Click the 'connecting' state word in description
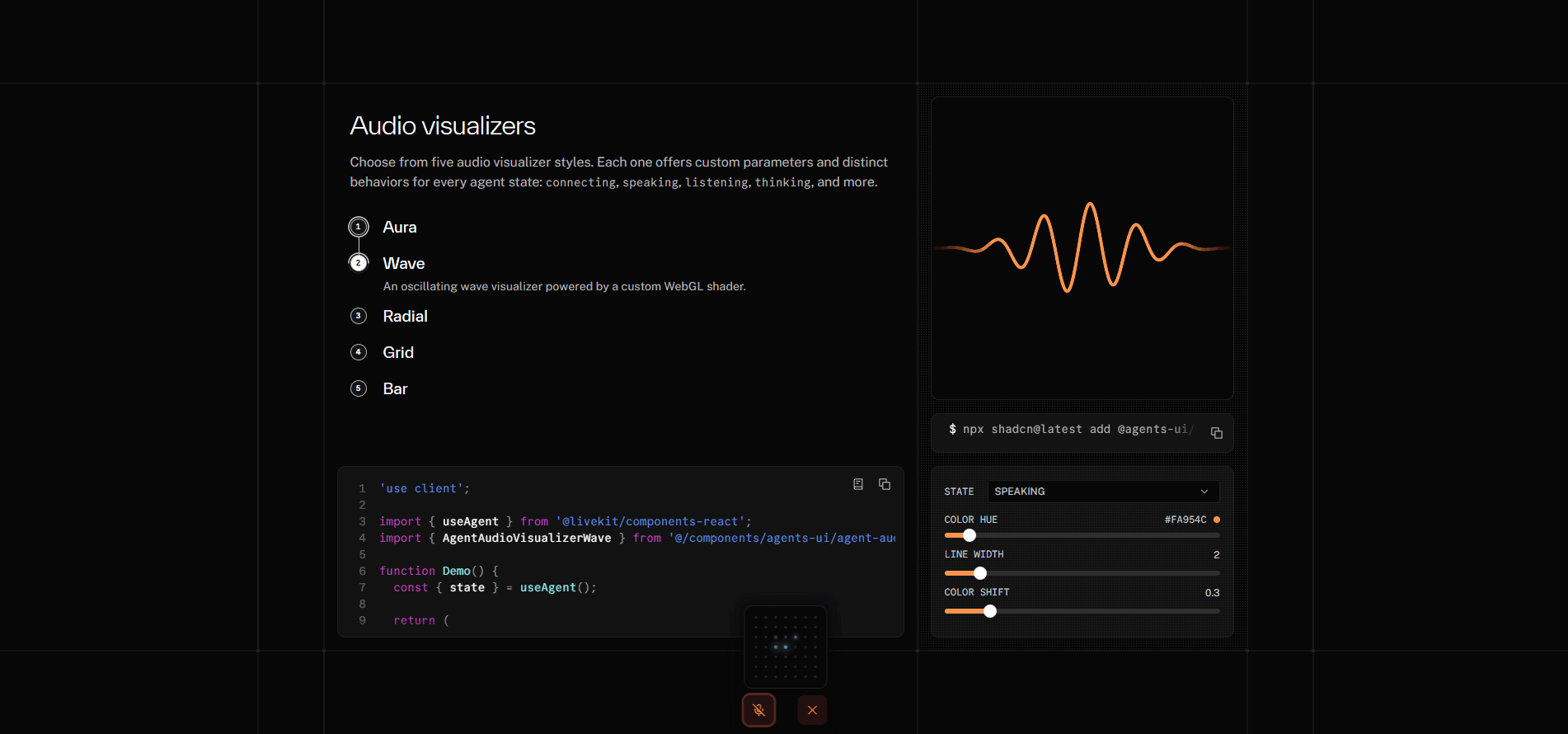Image resolution: width=1568 pixels, height=734 pixels. [580, 182]
